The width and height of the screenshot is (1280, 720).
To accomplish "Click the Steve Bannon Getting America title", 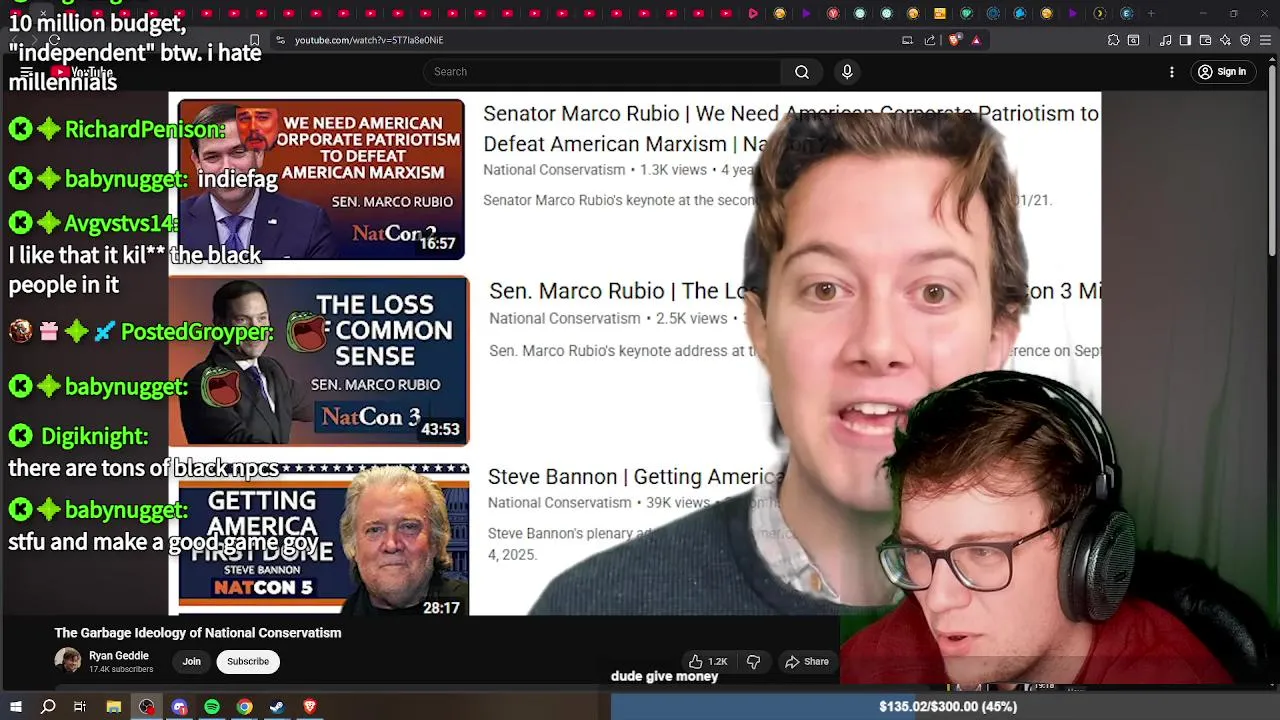I will [x=636, y=477].
